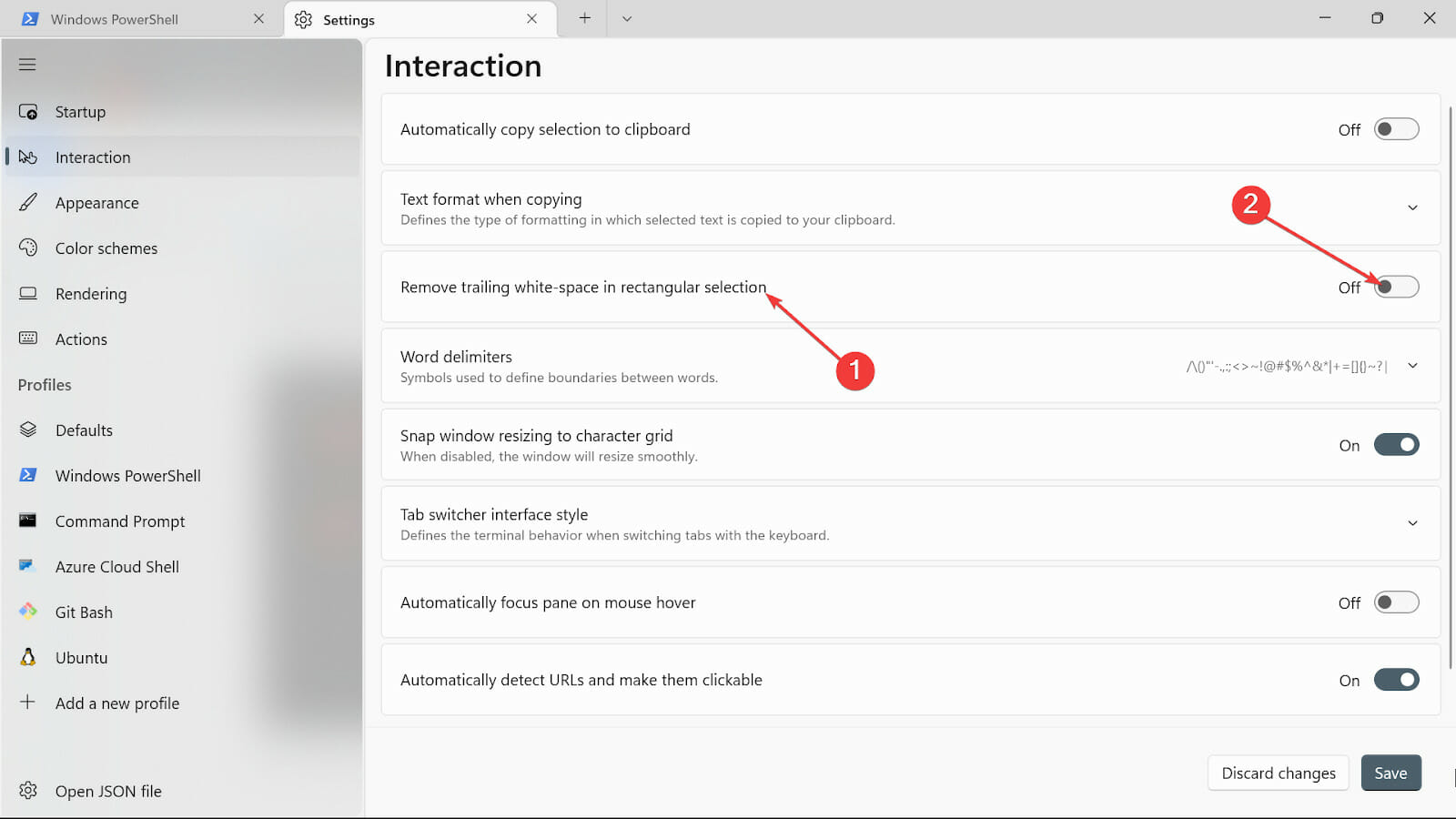Image resolution: width=1456 pixels, height=819 pixels.
Task: Click the Interaction cursor icon in sidebar
Action: point(28,157)
